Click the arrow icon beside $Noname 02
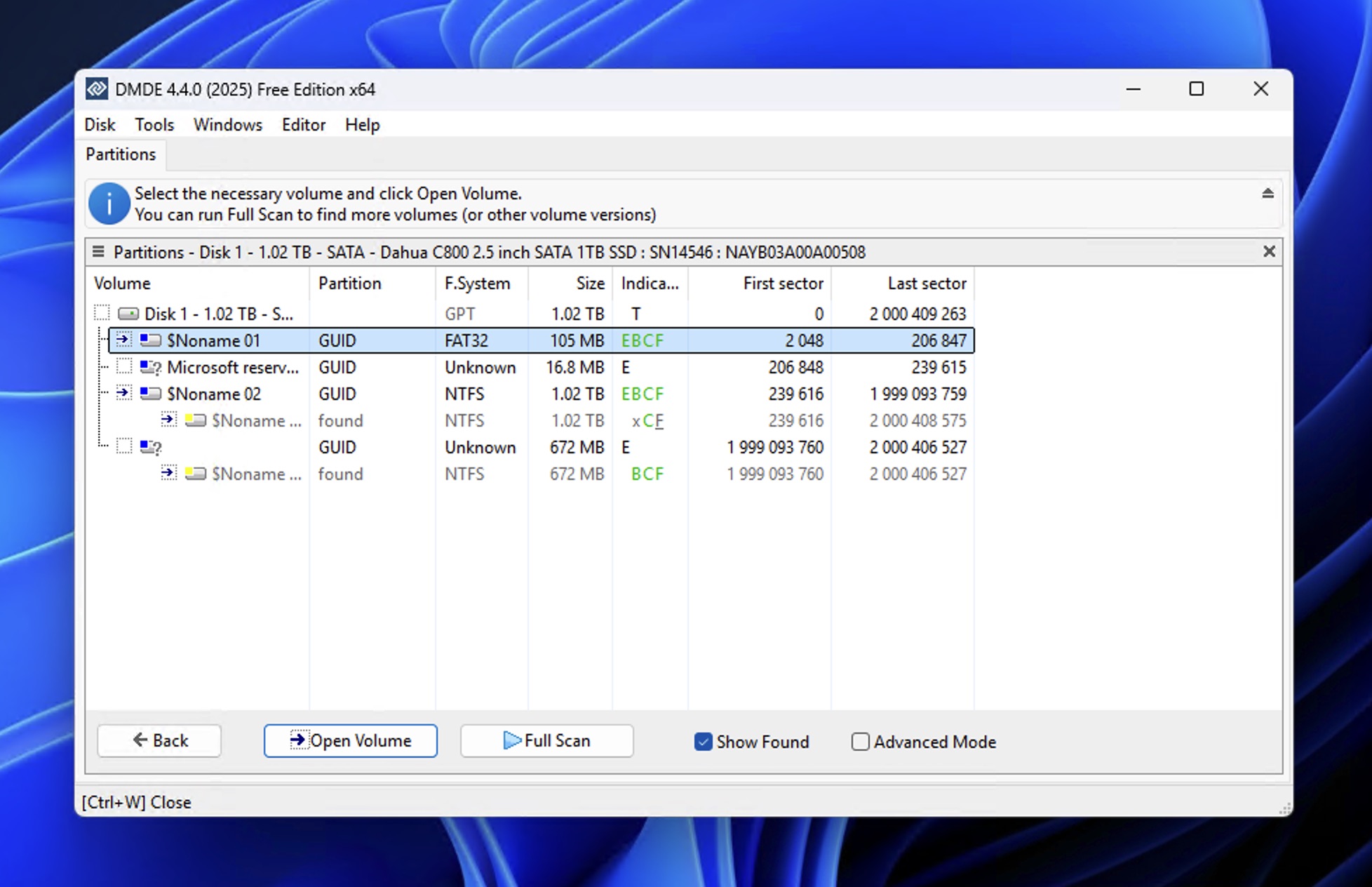 click(123, 394)
